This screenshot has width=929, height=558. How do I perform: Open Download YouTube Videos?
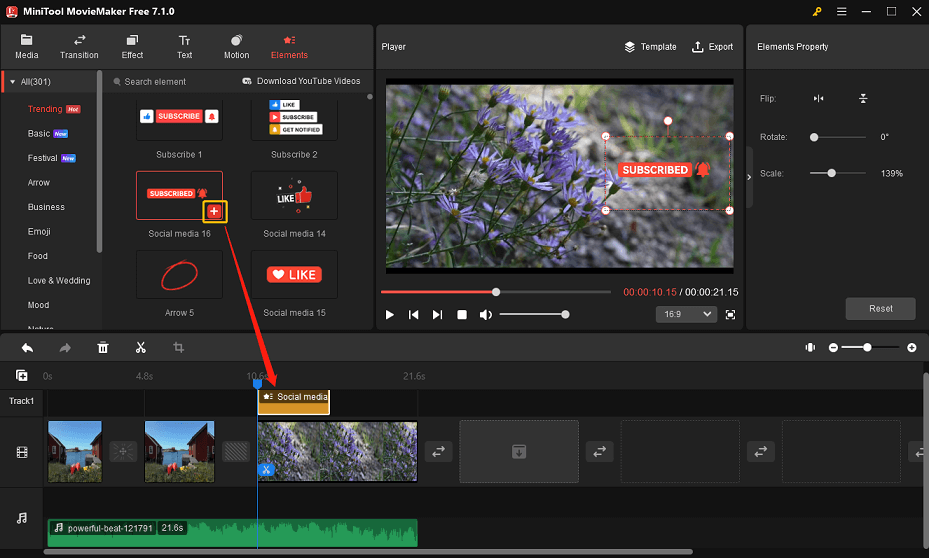301,81
